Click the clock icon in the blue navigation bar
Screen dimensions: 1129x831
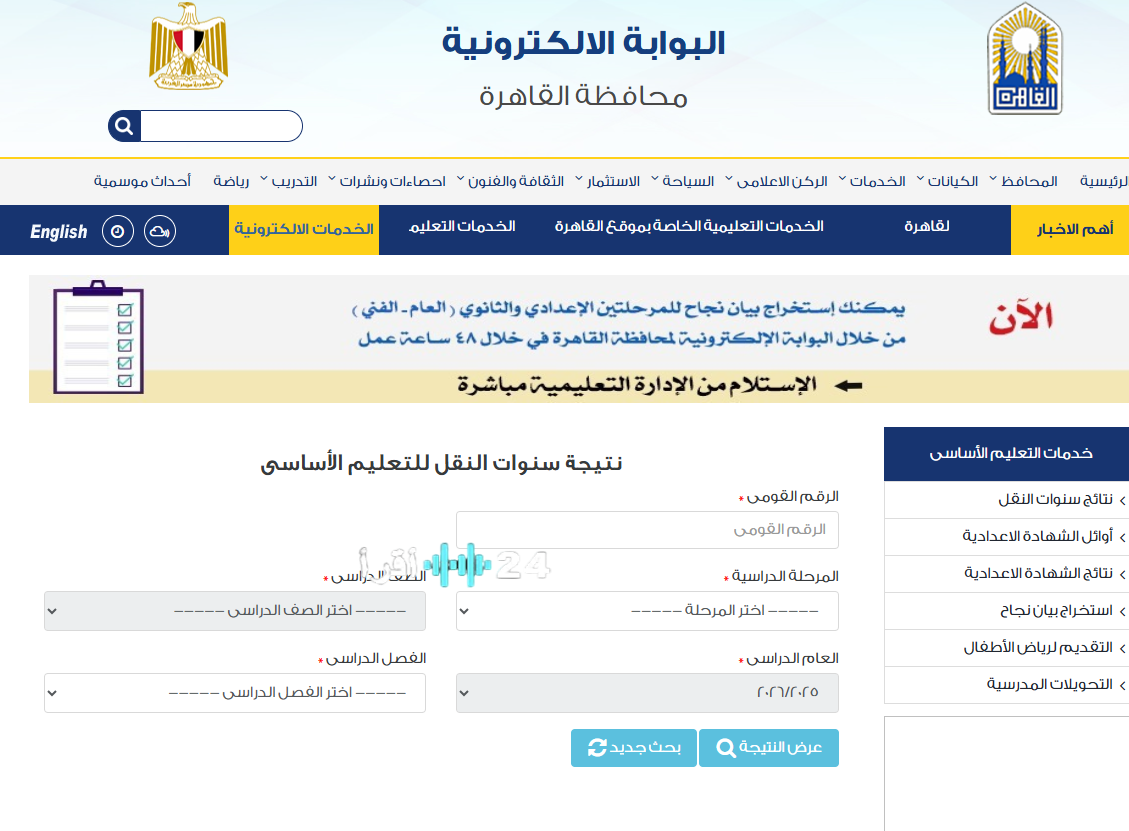coord(117,230)
